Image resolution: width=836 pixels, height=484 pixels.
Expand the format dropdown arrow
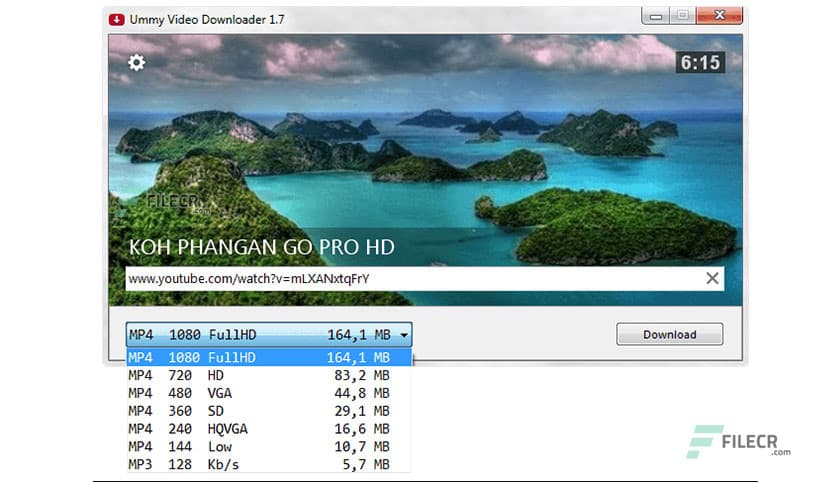(404, 335)
